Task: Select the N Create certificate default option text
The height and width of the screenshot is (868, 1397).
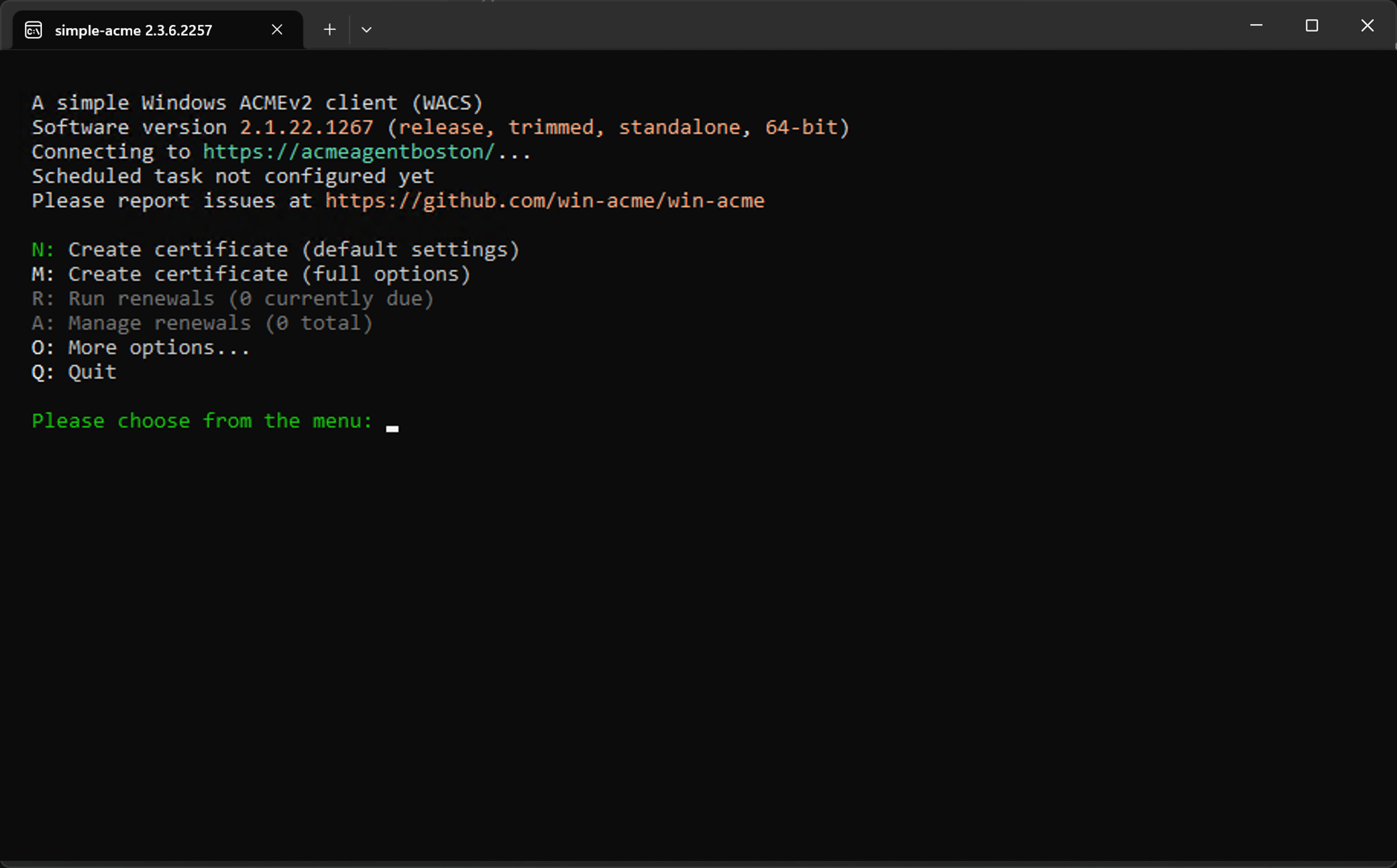Action: tap(276, 249)
